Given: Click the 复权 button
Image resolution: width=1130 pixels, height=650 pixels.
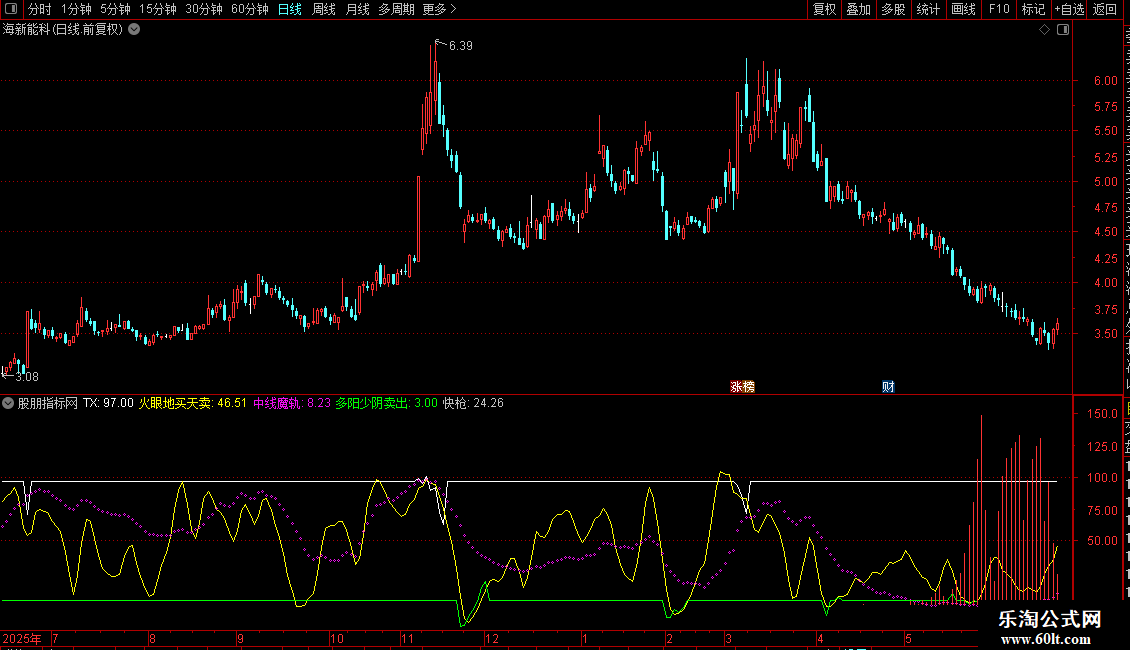Looking at the screenshot, I should pyautogui.click(x=824, y=9).
